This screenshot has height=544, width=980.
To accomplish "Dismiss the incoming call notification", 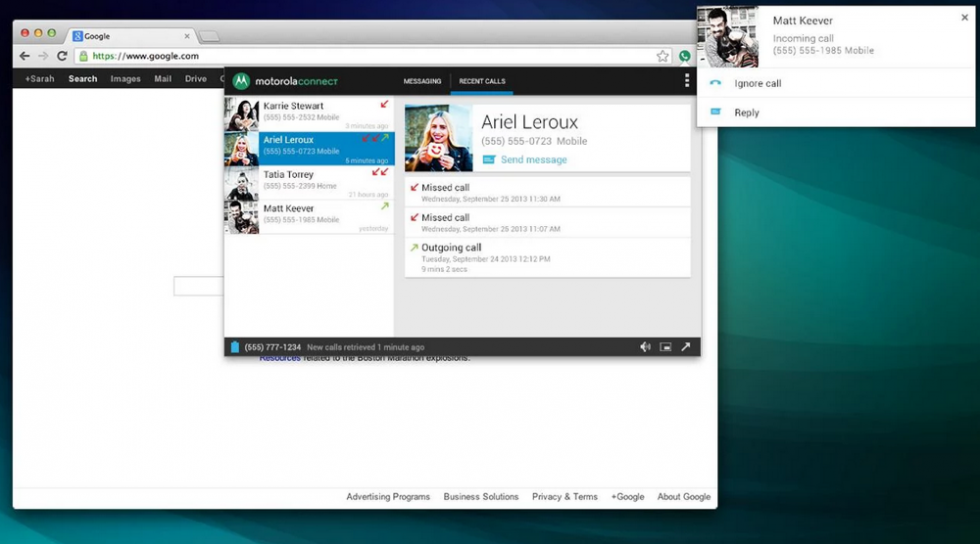I will (964, 17).
